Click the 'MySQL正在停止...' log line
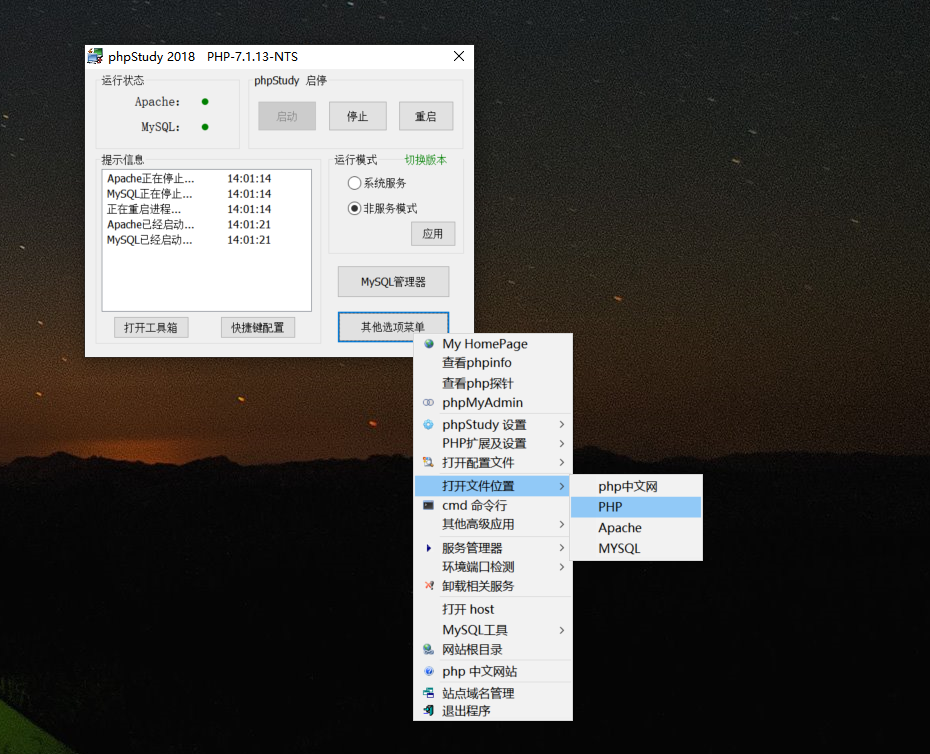The height and width of the screenshot is (754, 930). point(189,193)
